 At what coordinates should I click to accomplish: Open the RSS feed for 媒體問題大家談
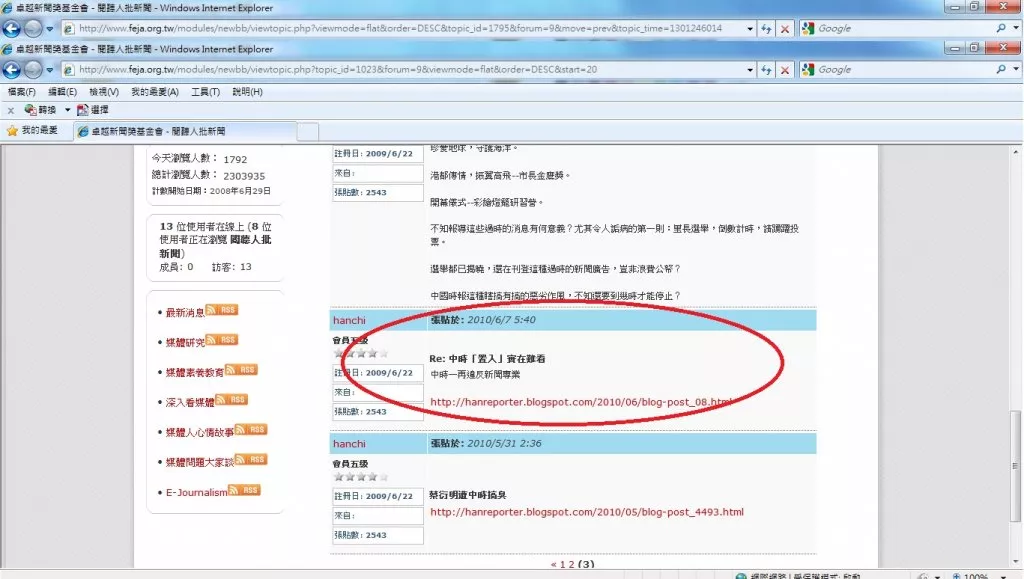[x=251, y=460]
